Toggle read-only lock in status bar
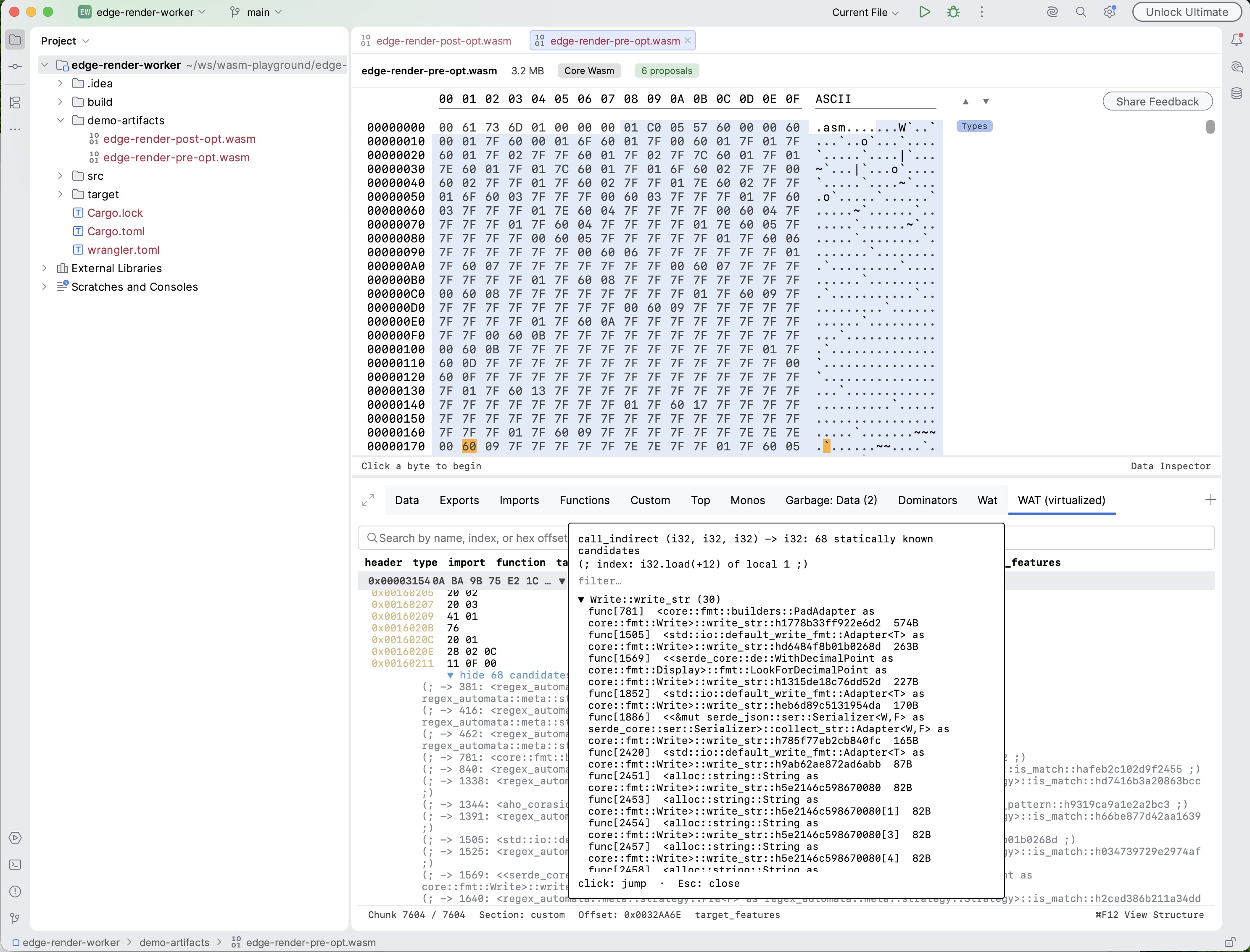Image resolution: width=1250 pixels, height=952 pixels. (1229, 942)
